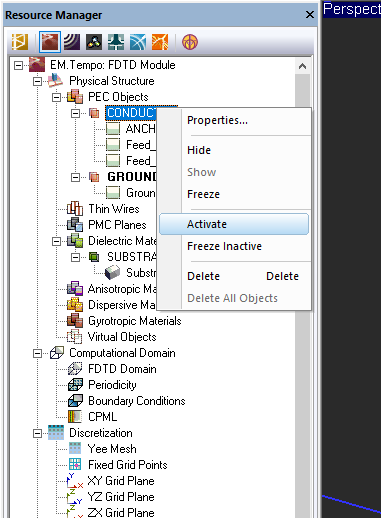Collapse the Discretization node
Image resolution: width=381 pixels, height=518 pixels.
38,433
